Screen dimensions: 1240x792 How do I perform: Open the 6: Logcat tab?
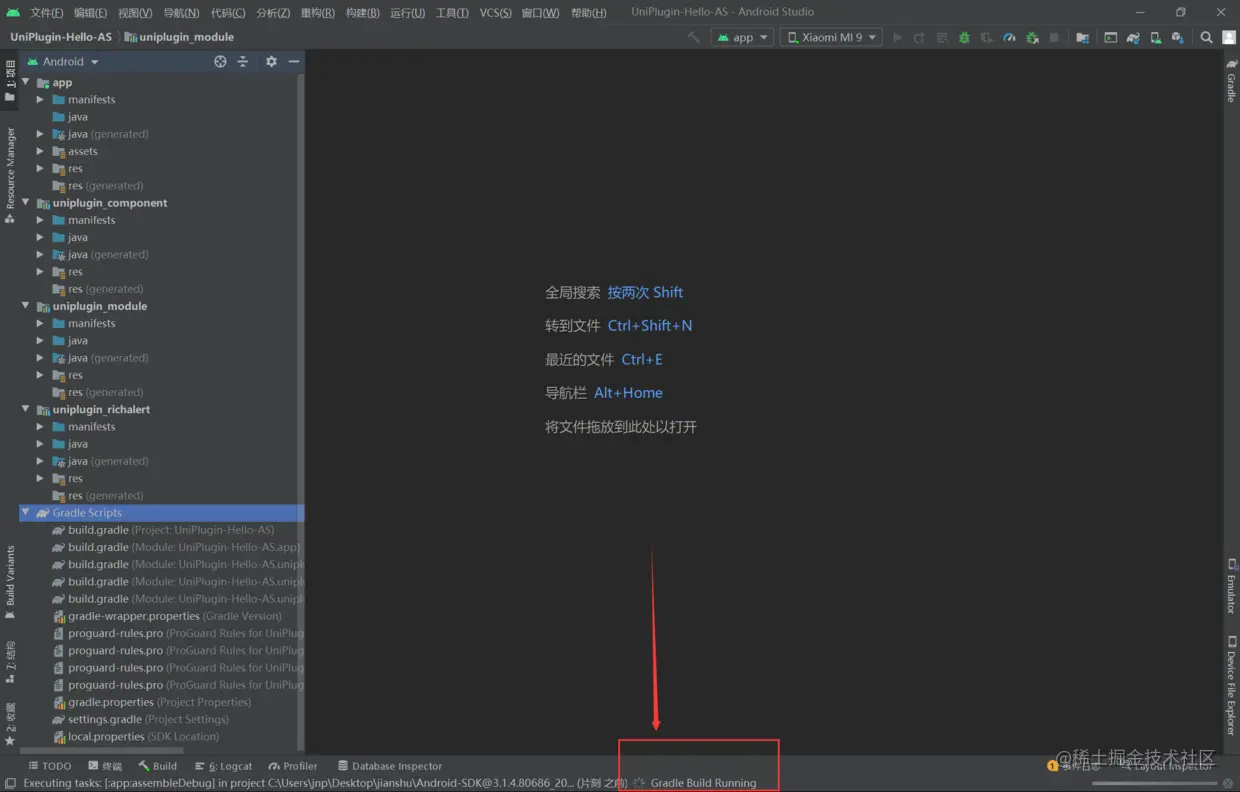point(224,766)
